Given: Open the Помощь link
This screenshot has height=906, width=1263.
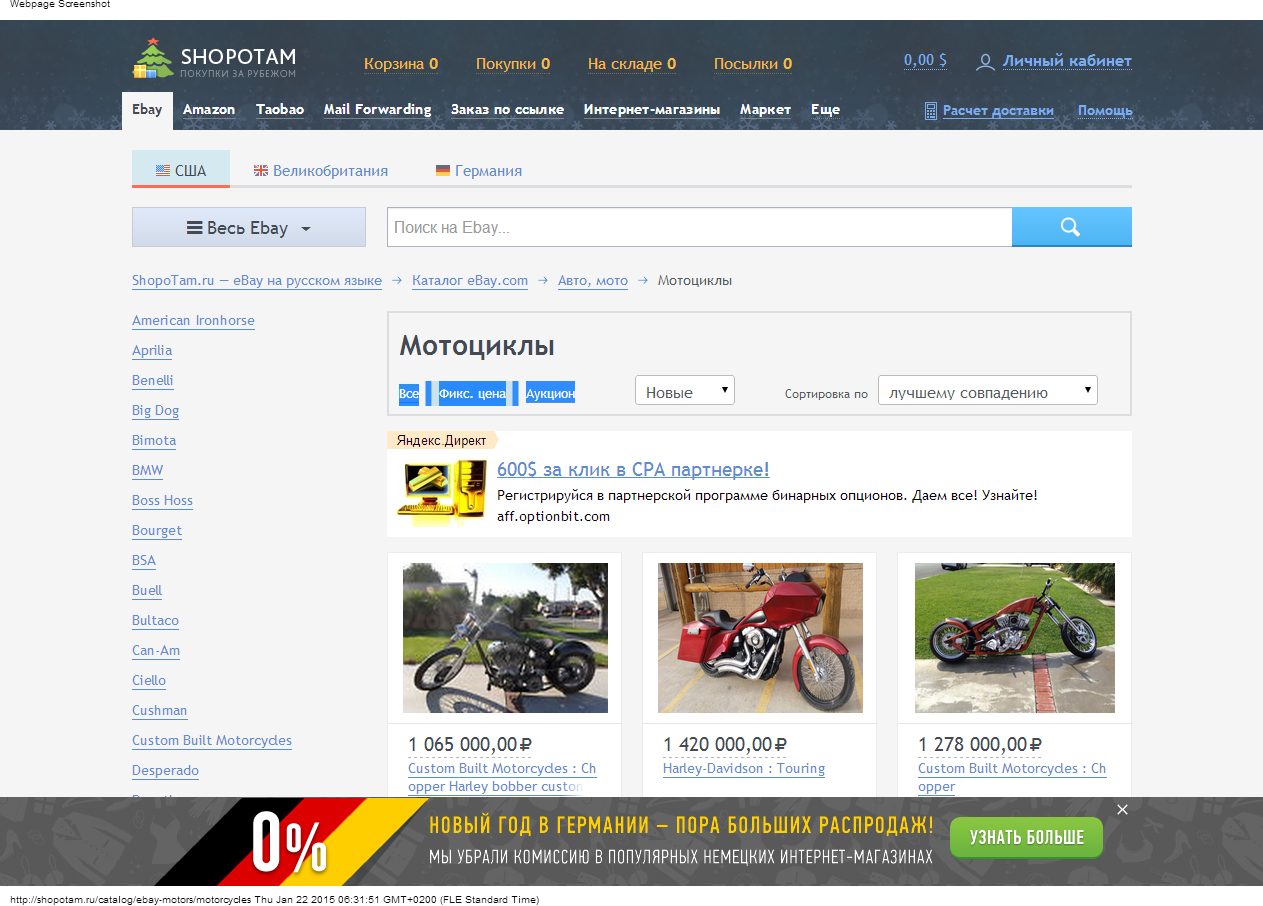Looking at the screenshot, I should (x=1105, y=111).
